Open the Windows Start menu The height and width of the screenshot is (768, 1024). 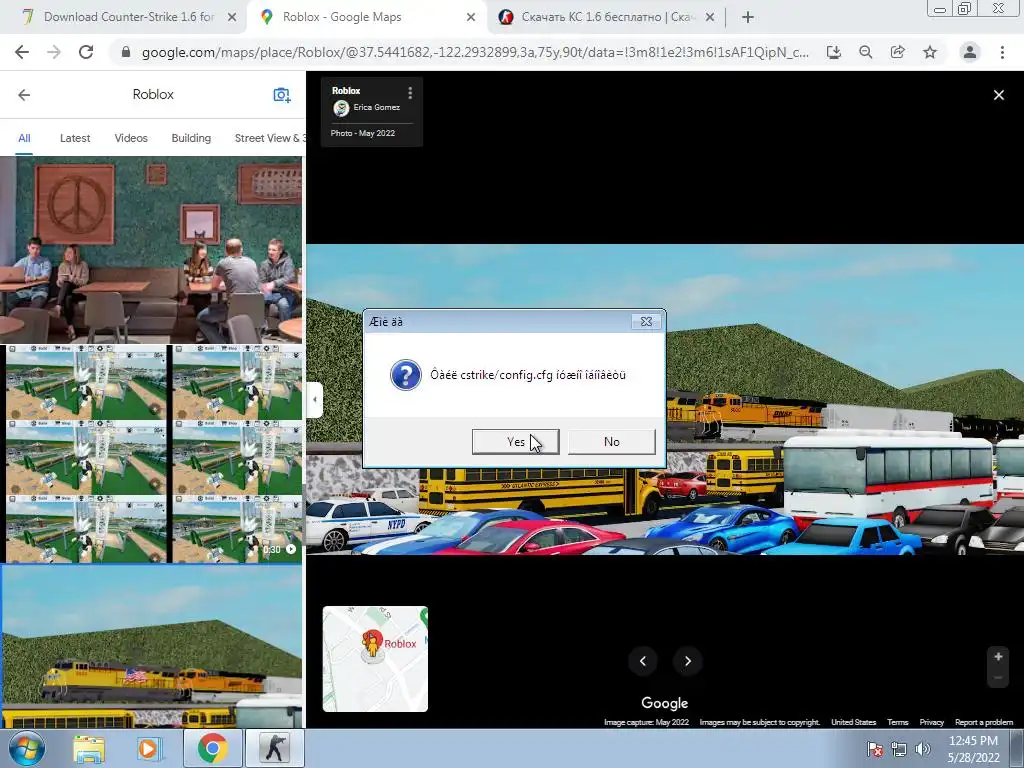pyautogui.click(x=26, y=748)
